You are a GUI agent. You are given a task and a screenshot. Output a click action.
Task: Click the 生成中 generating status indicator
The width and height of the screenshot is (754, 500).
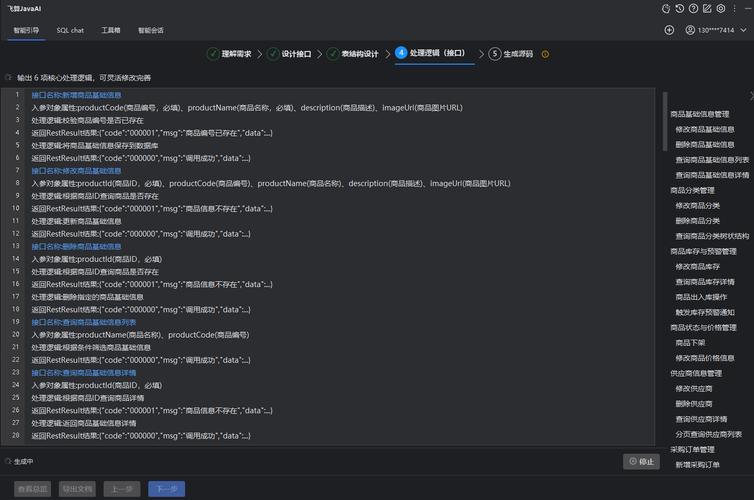pyautogui.click(x=19, y=462)
